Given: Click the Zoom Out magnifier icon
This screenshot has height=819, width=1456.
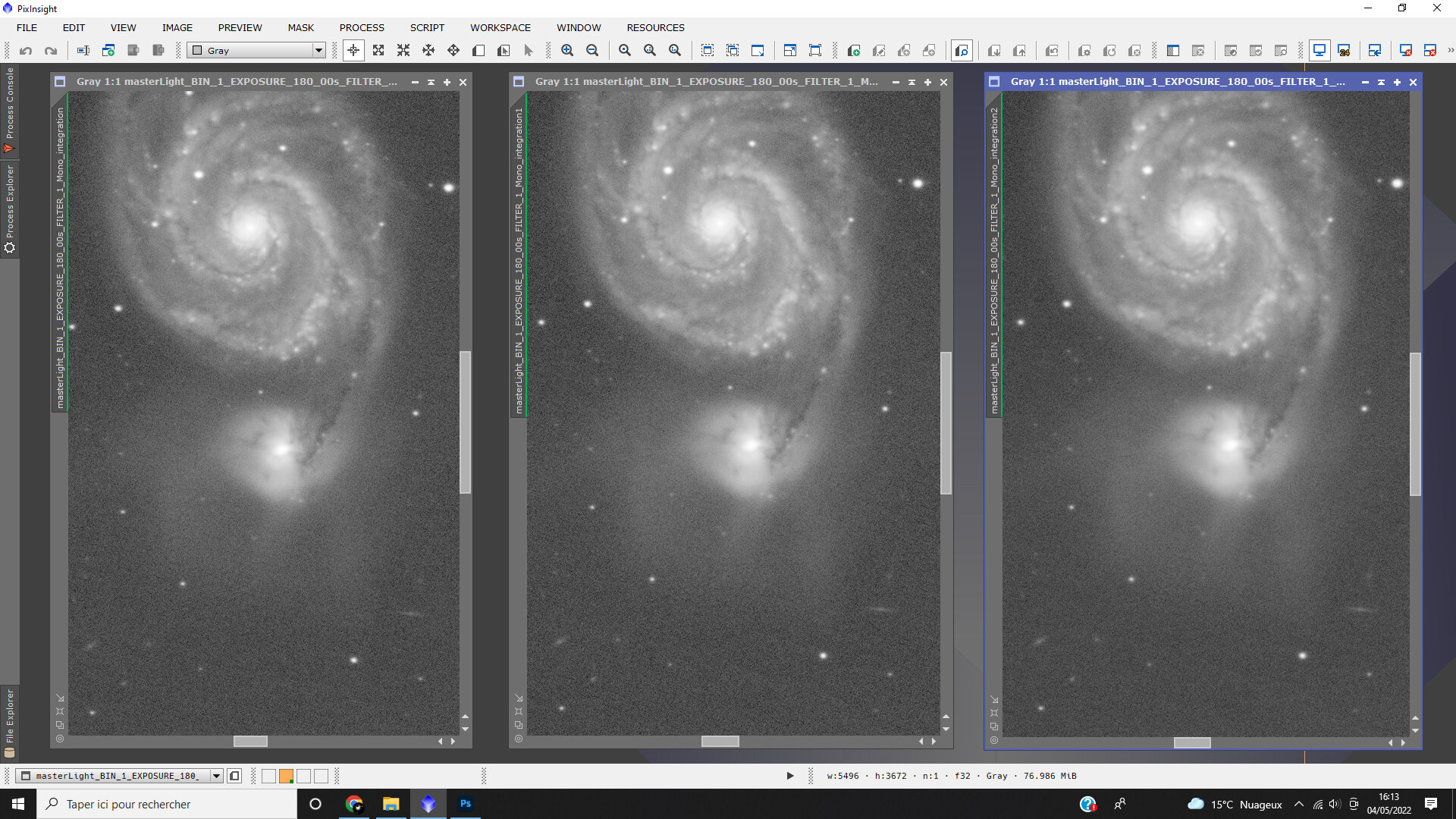Looking at the screenshot, I should pos(592,51).
